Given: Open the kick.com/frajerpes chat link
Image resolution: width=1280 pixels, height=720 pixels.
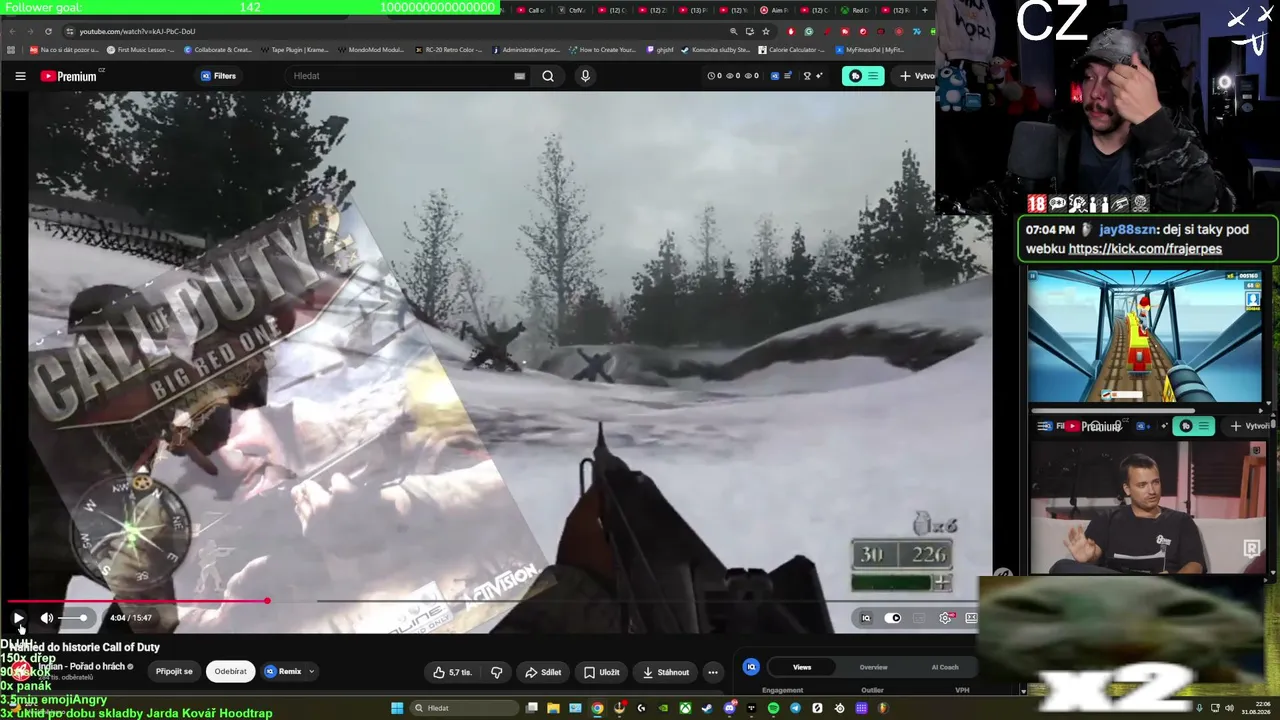Looking at the screenshot, I should coord(1145,249).
